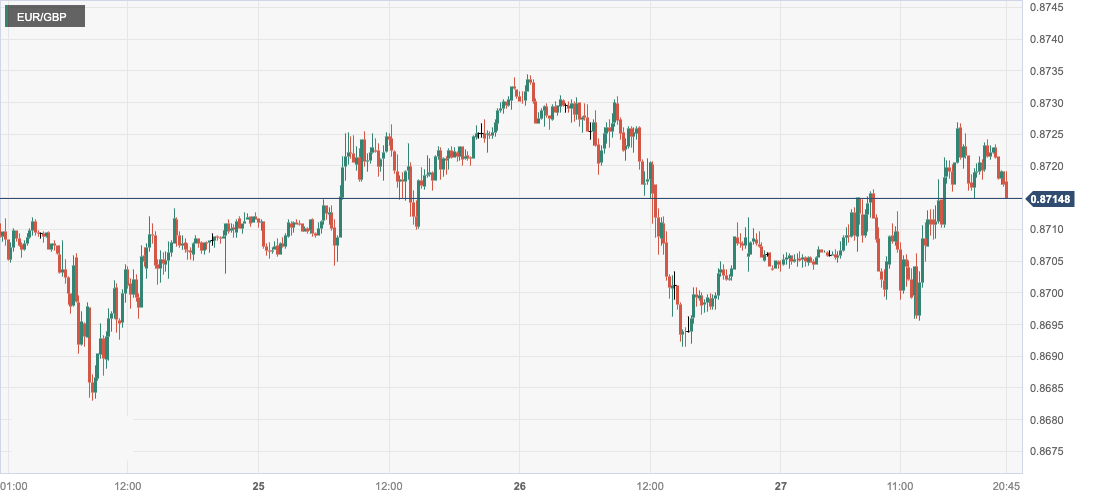
Task: Select the 27 date marker on time axis
Action: pyautogui.click(x=781, y=487)
